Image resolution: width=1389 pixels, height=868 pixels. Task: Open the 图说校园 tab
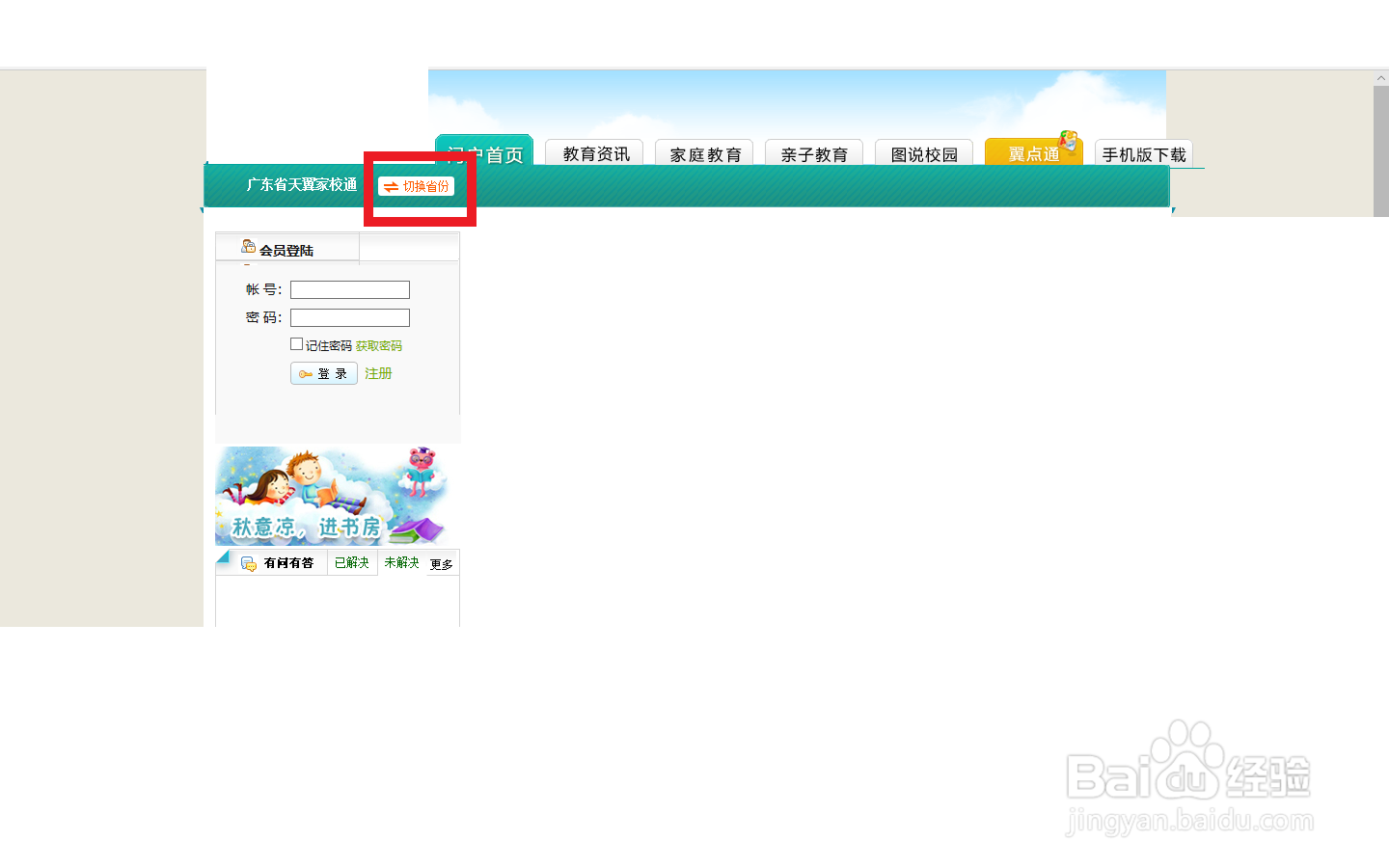coord(924,152)
